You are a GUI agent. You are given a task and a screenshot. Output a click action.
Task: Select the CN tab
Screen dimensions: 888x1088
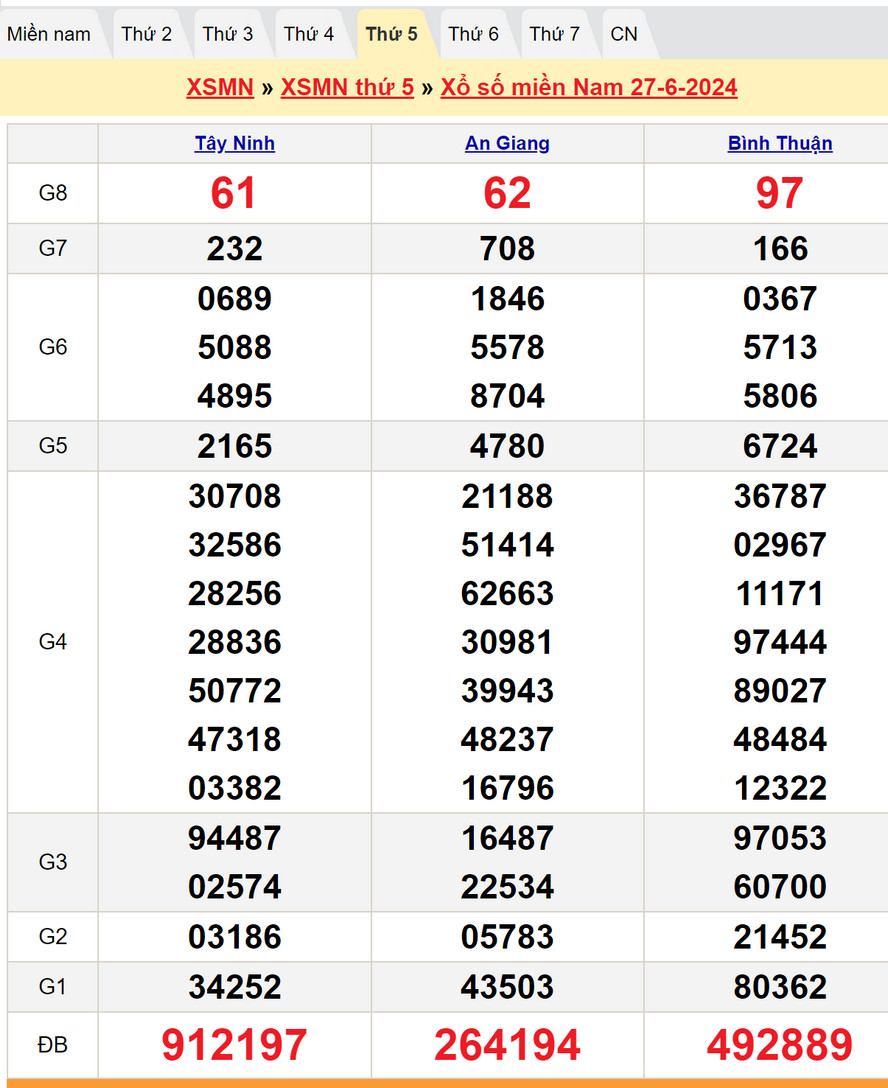click(x=624, y=34)
